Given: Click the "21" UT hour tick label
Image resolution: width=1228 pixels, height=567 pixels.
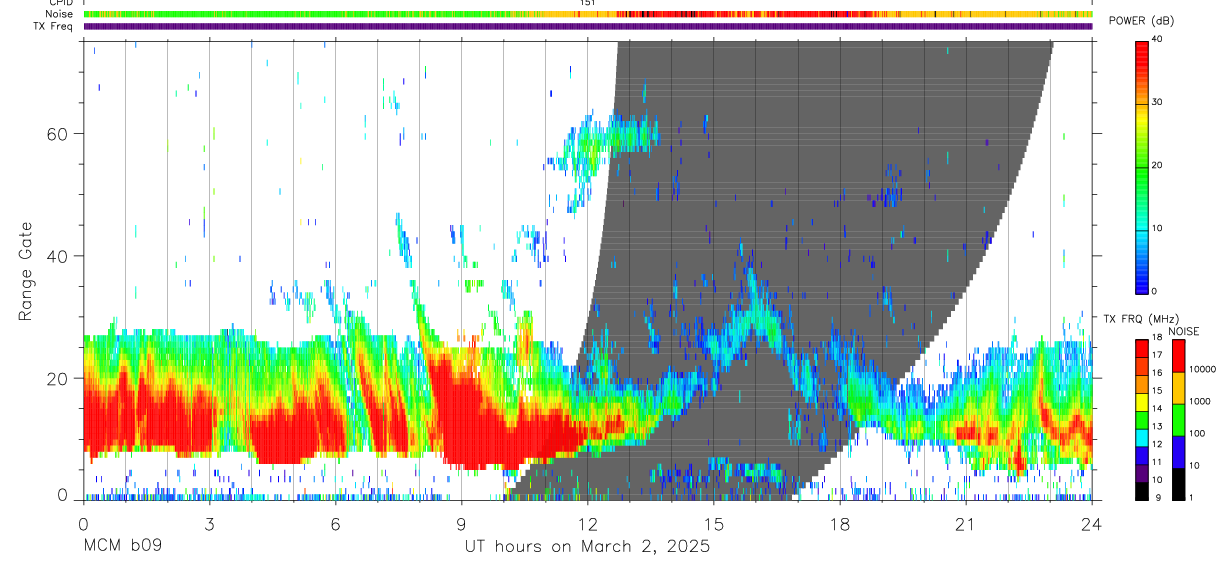Looking at the screenshot, I should click(x=966, y=524).
